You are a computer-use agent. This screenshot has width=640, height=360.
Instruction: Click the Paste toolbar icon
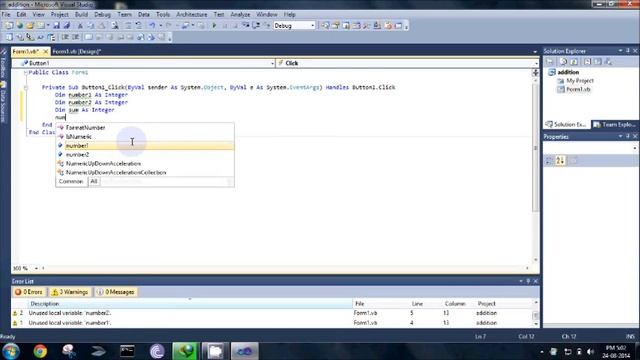102,26
